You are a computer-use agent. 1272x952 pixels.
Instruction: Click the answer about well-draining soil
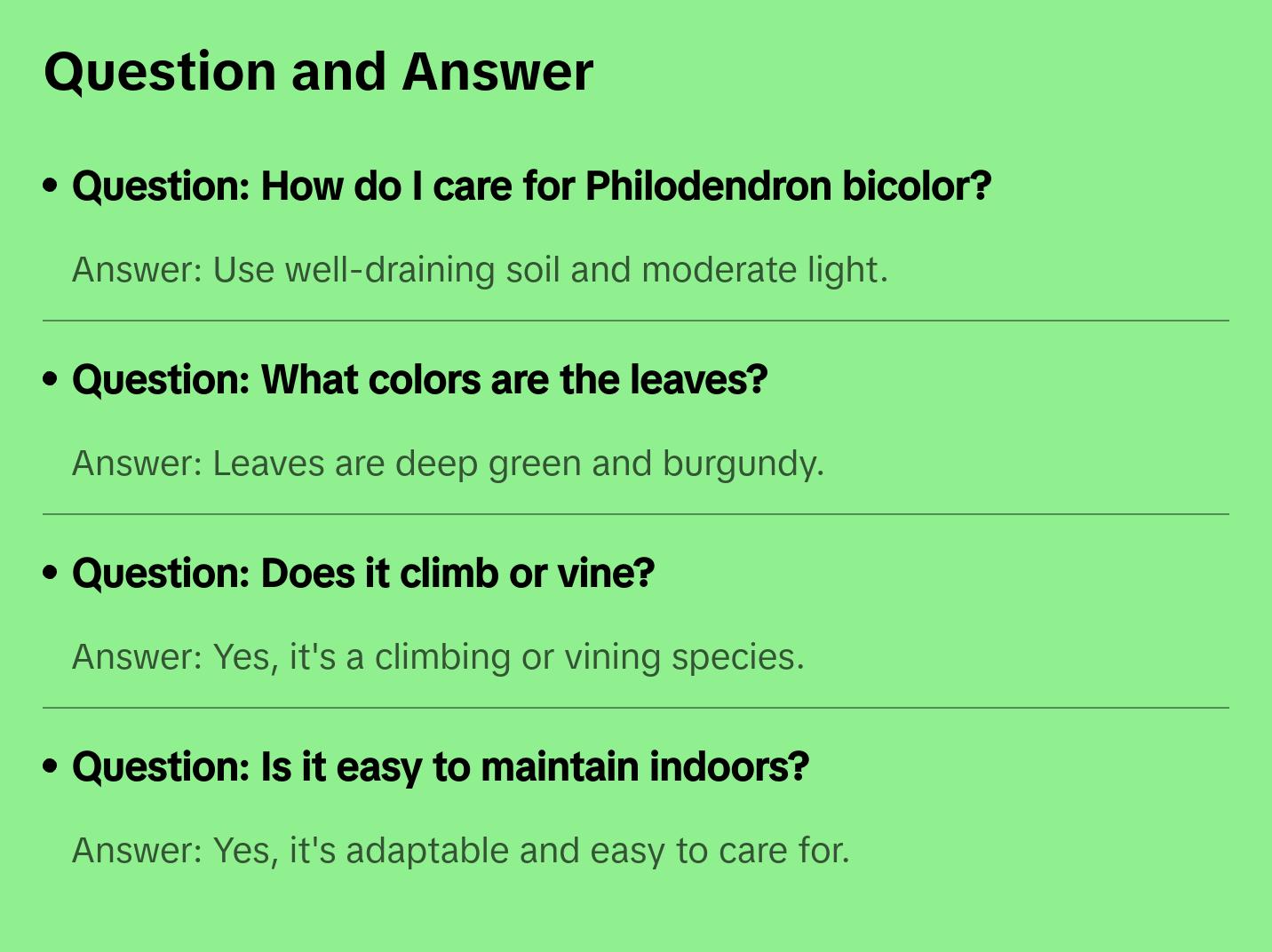click(x=480, y=270)
